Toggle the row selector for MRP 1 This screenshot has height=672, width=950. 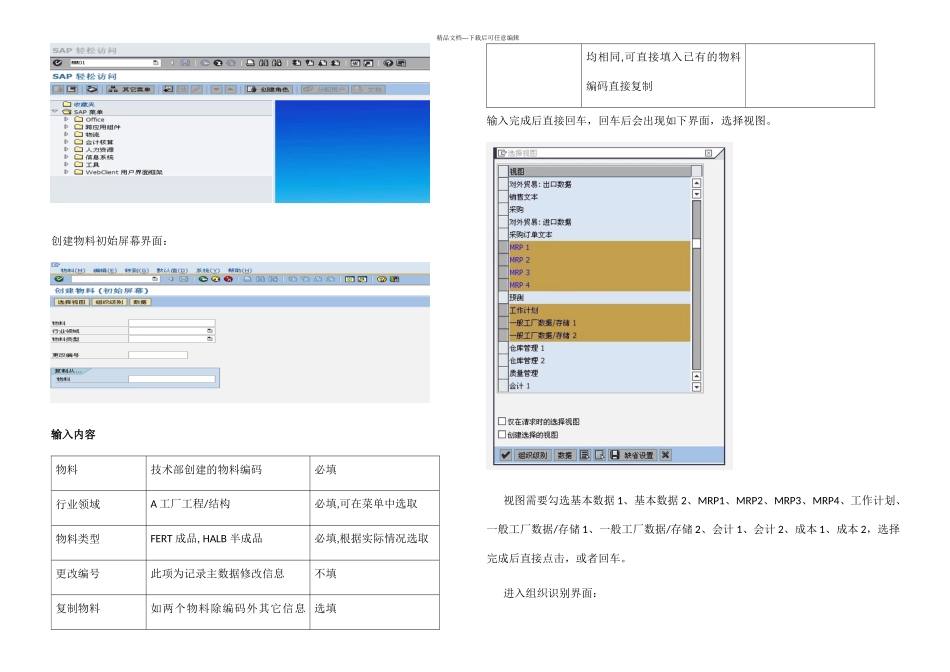point(503,247)
